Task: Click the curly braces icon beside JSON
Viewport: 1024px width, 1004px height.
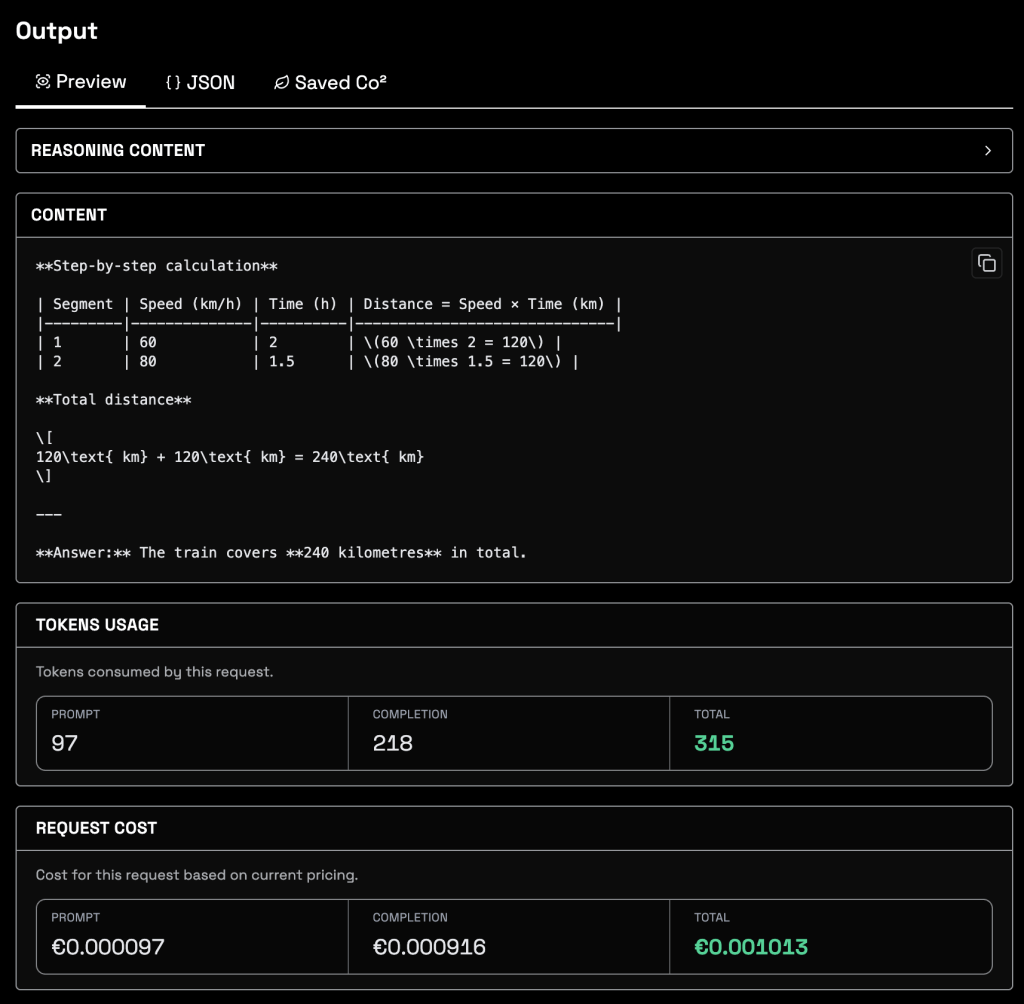Action: (x=173, y=83)
